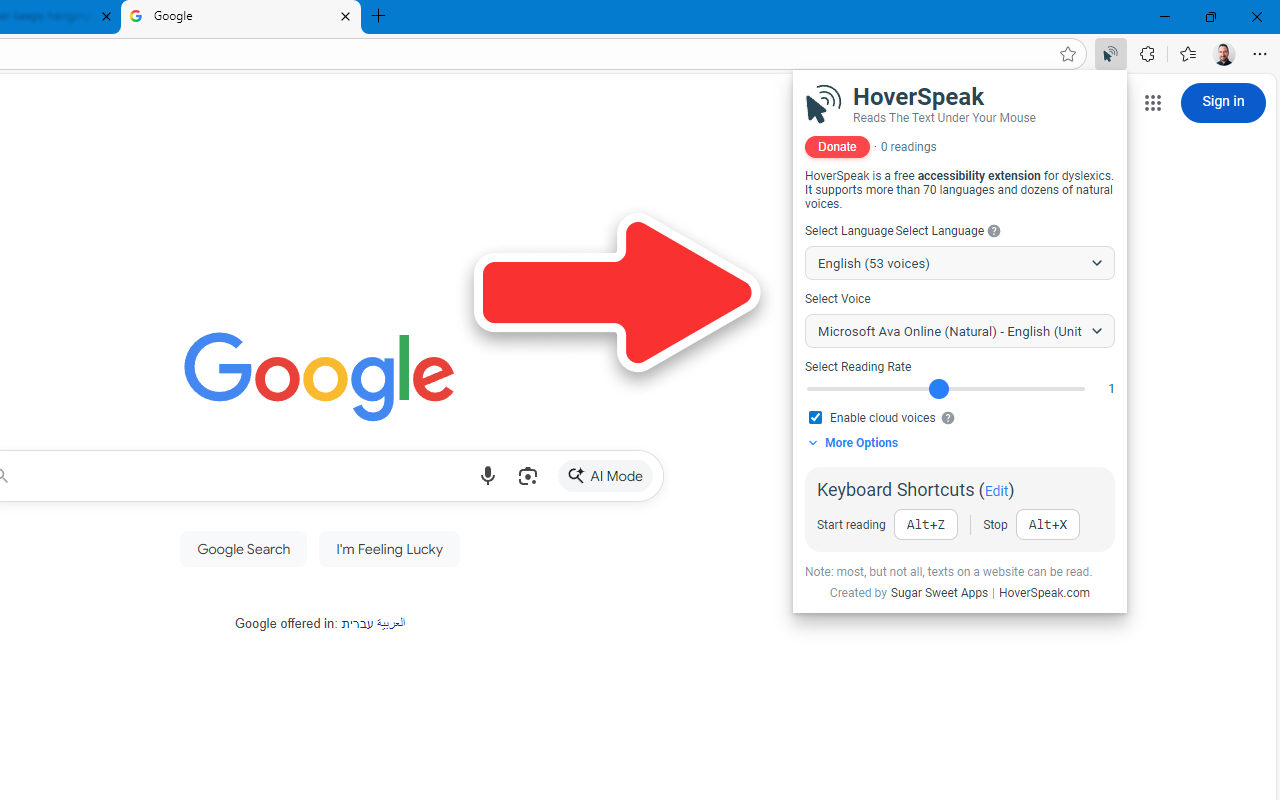Viewport: 1280px width, 800px height.
Task: Click the Google search input field
Action: click(240, 476)
